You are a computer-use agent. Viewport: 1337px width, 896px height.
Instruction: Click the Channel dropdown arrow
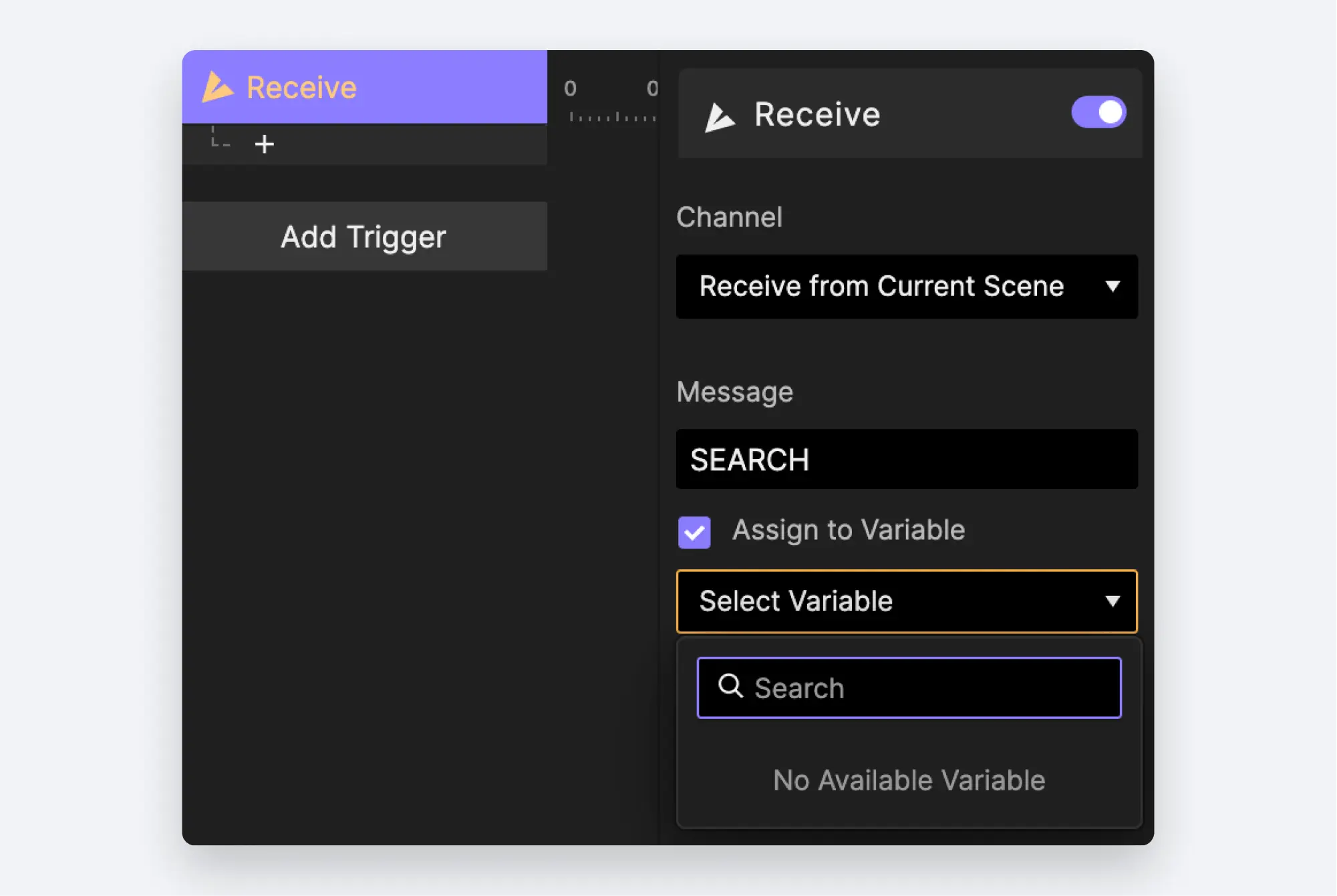pos(1112,287)
